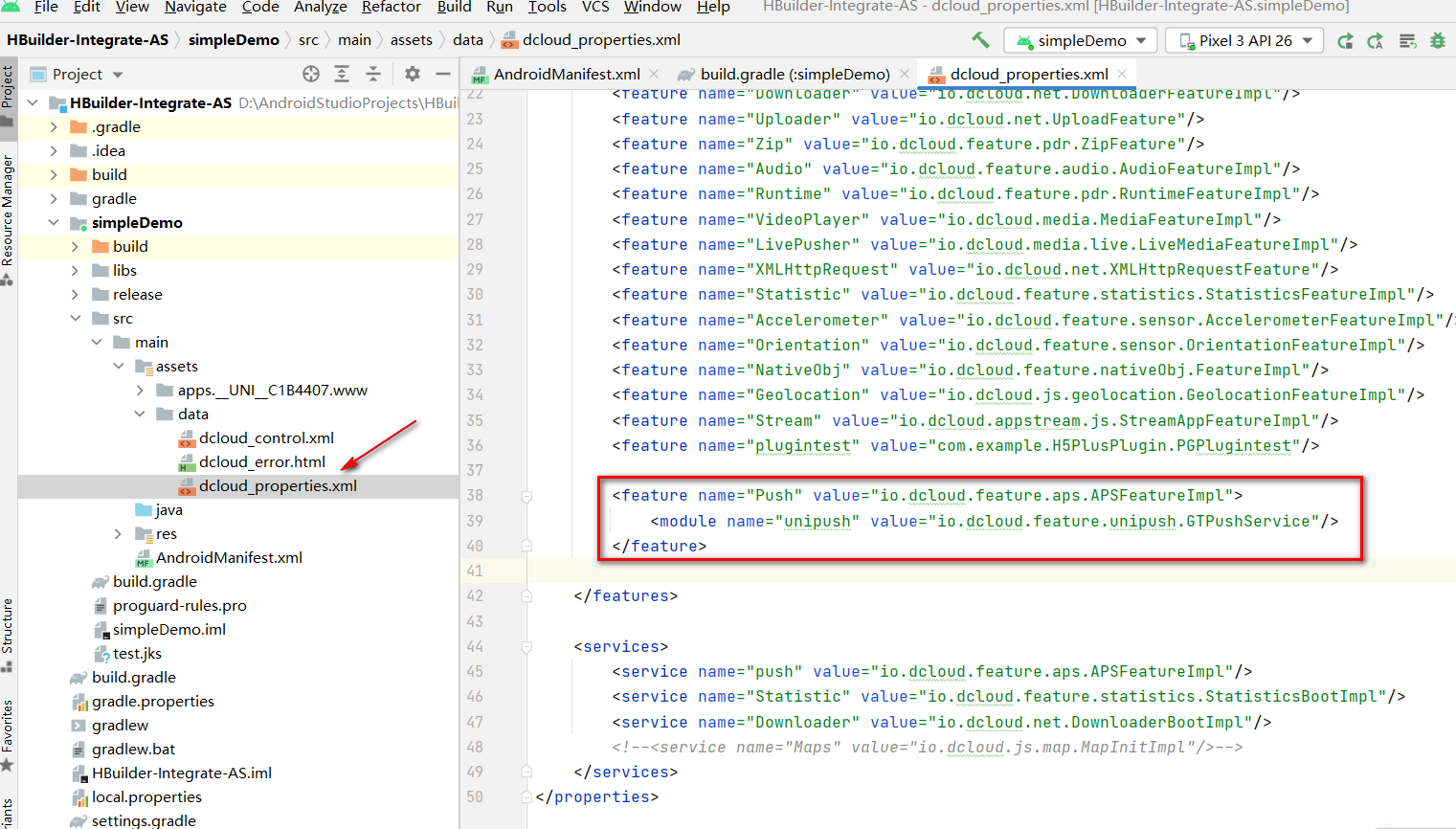The height and width of the screenshot is (829, 1456).
Task: Click the Make Project hammer icon
Action: (981, 40)
